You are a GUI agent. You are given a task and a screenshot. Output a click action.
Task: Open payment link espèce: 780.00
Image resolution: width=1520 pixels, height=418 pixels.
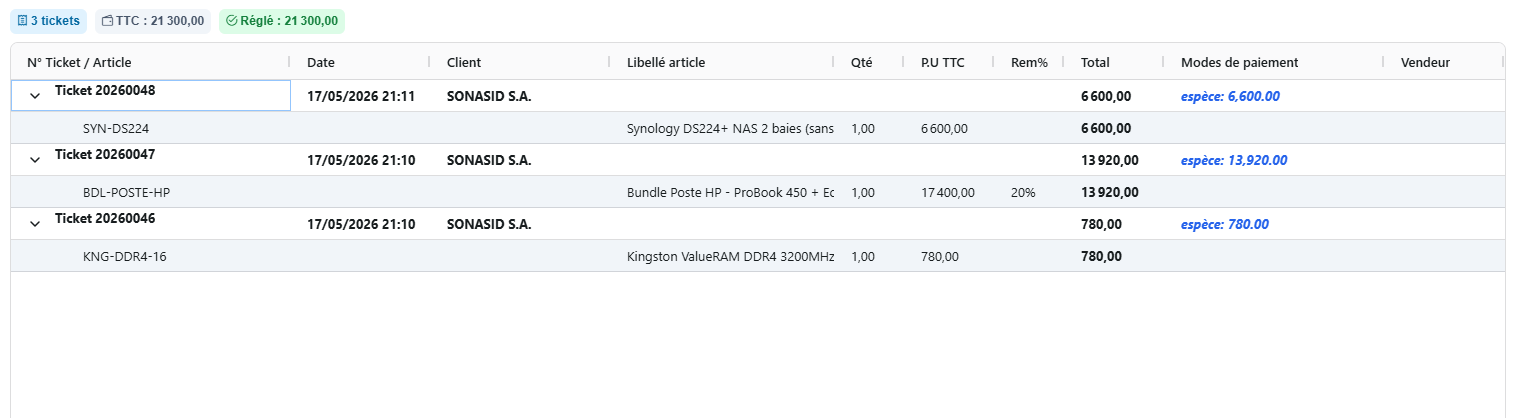coord(1225,224)
